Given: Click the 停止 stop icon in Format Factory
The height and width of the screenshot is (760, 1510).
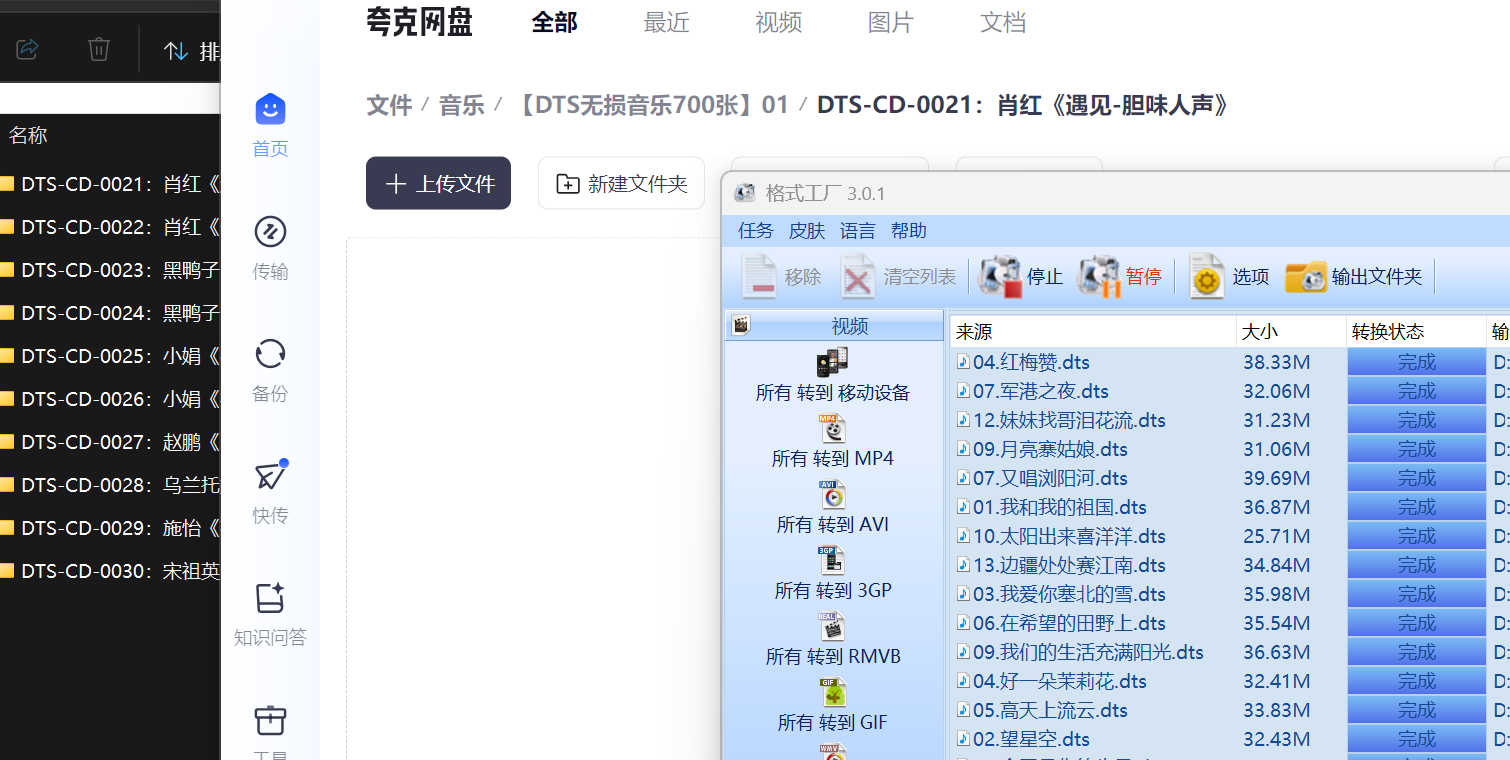Looking at the screenshot, I should pos(1000,277).
